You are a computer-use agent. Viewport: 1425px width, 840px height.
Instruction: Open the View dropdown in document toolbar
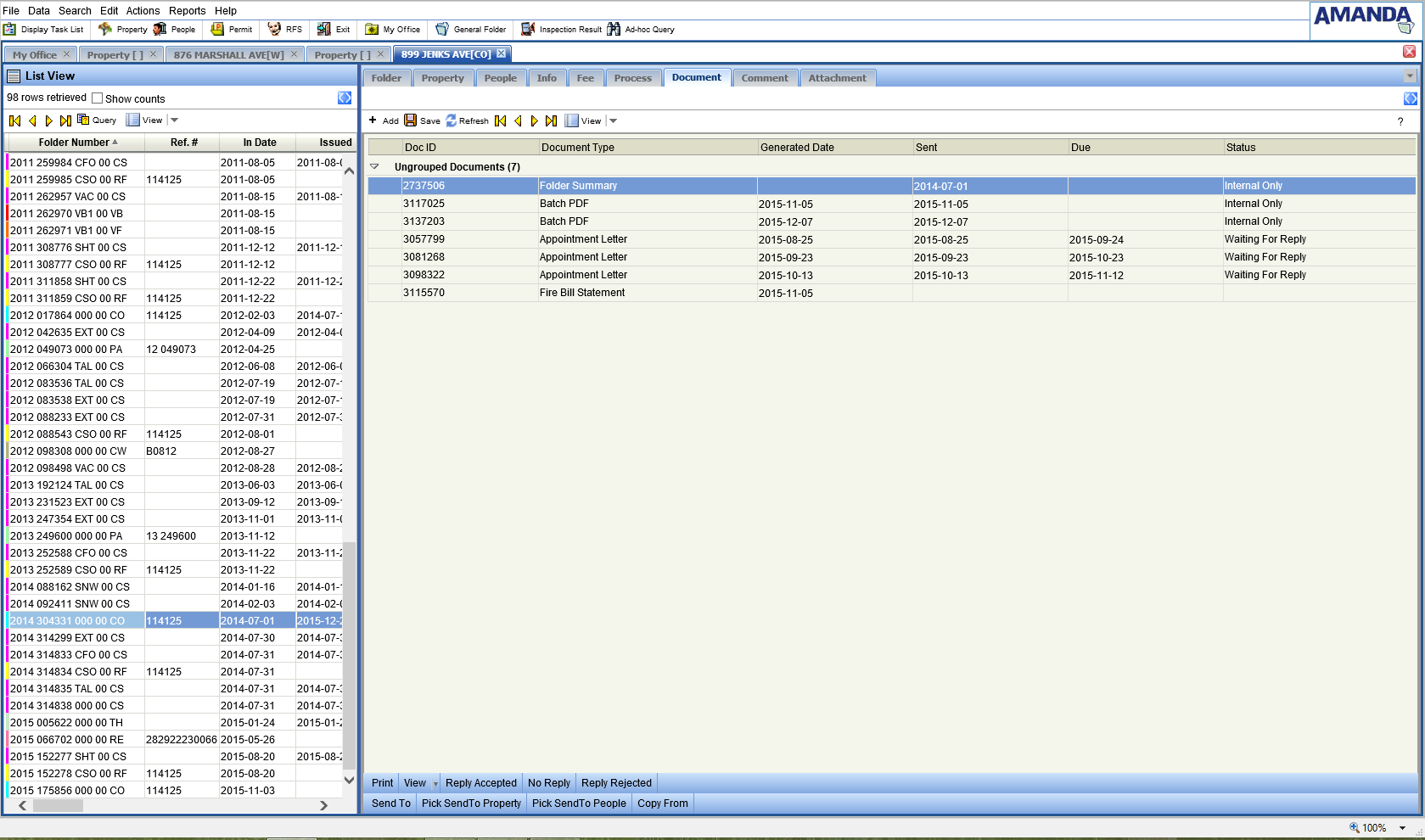614,120
